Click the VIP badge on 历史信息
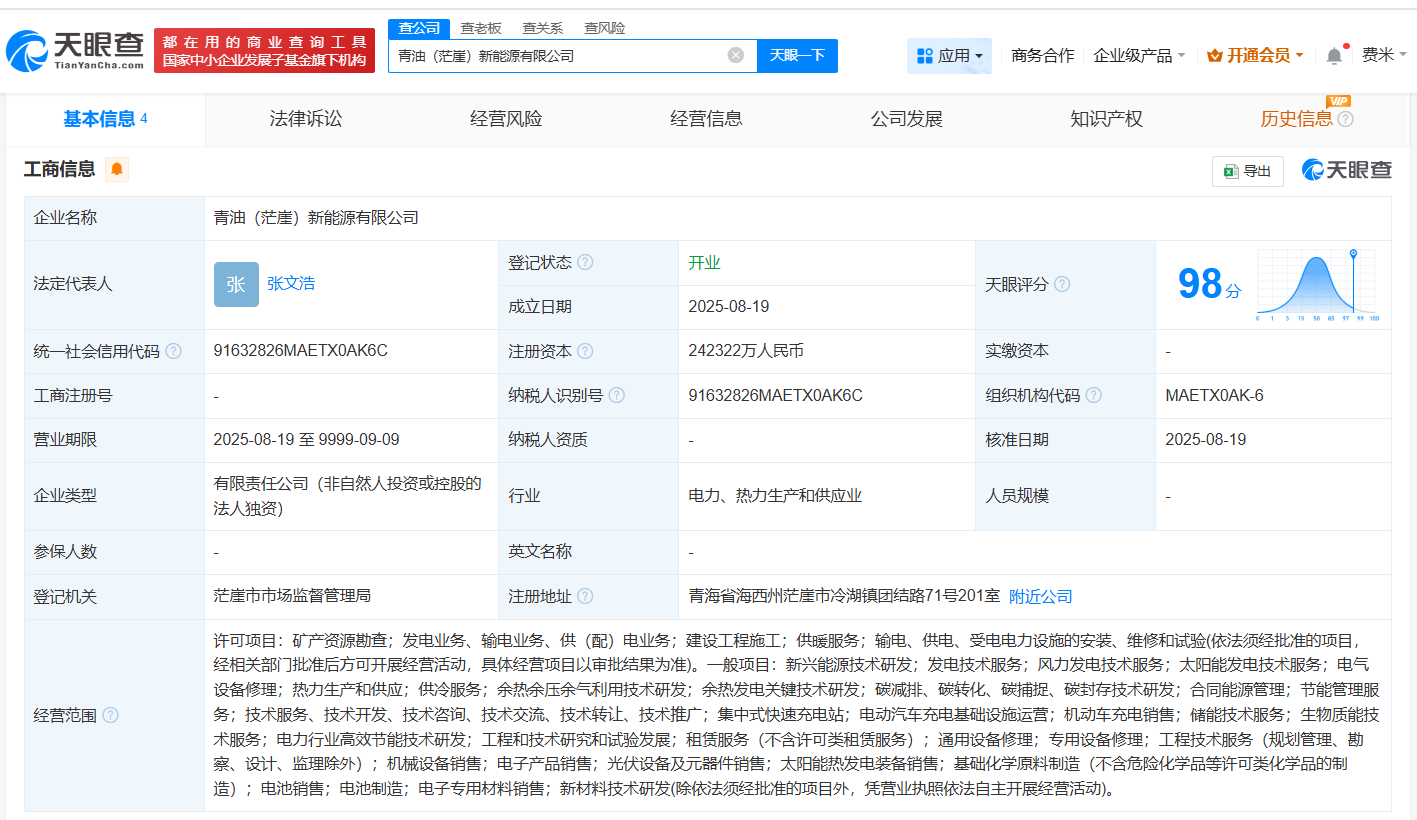This screenshot has height=820, width=1417. point(1338,102)
